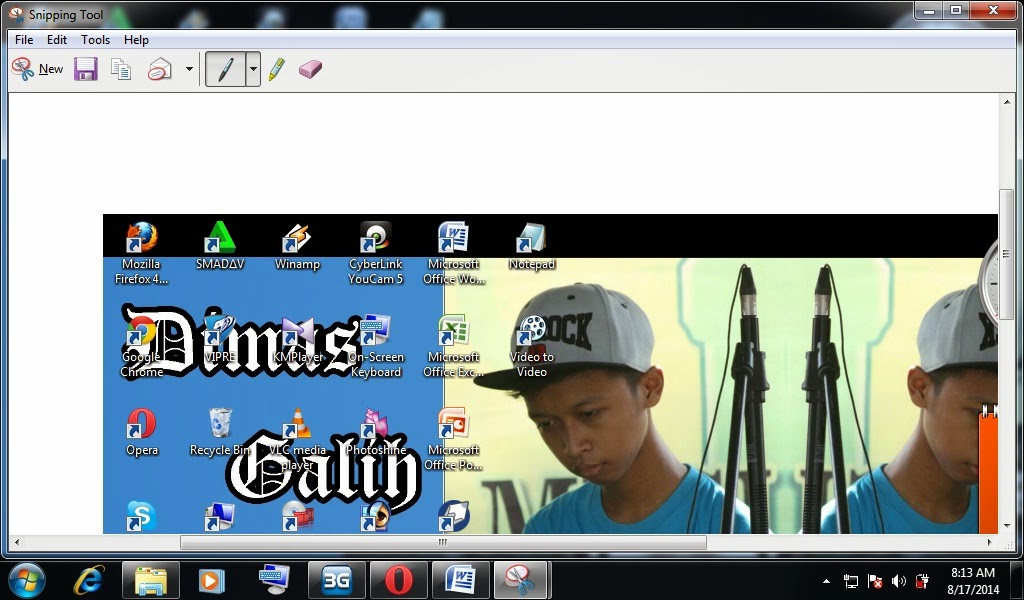
Task: Expand the Send Snip dropdown arrow
Action: (188, 68)
